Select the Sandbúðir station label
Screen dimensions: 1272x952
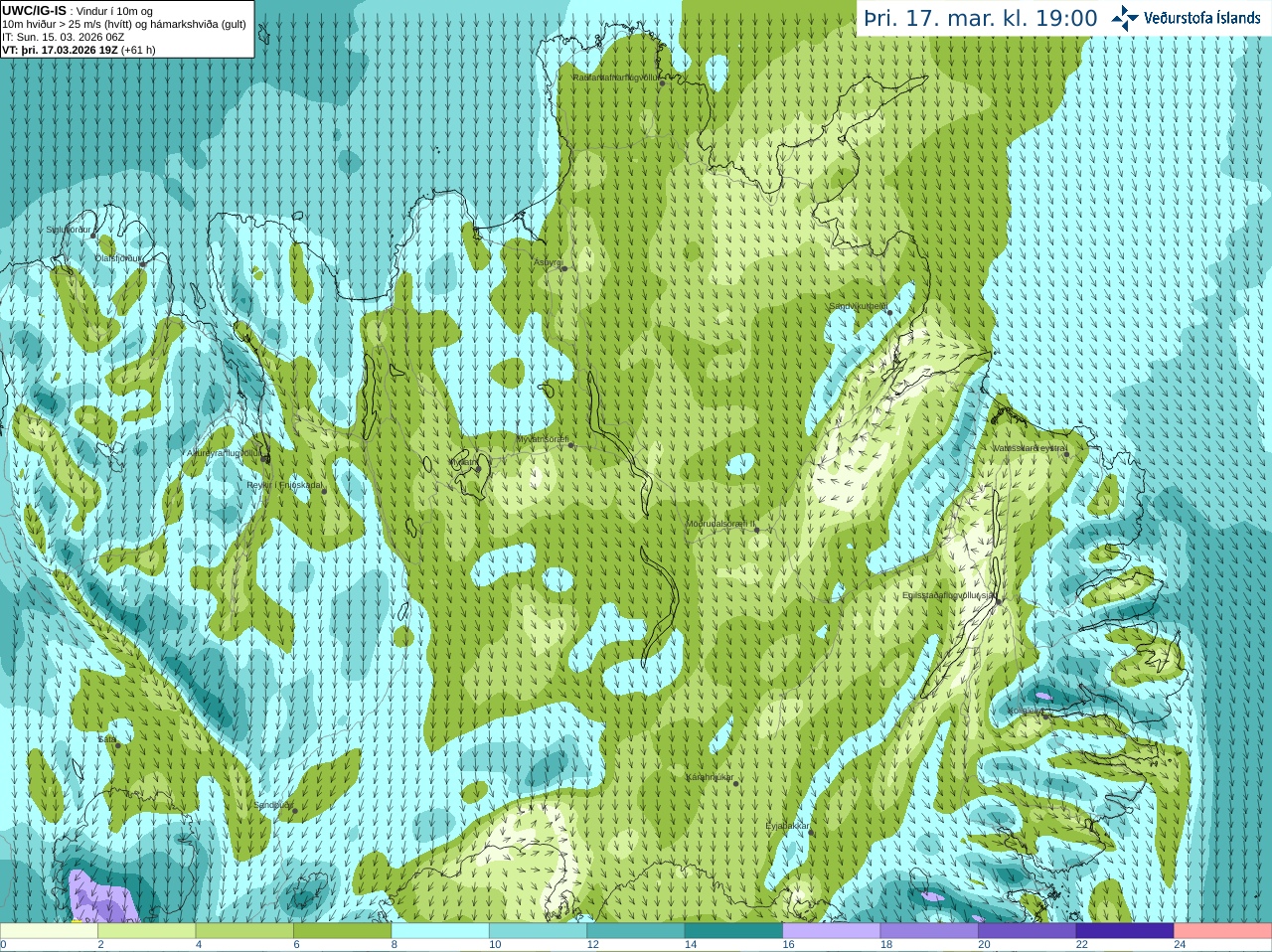(x=272, y=805)
